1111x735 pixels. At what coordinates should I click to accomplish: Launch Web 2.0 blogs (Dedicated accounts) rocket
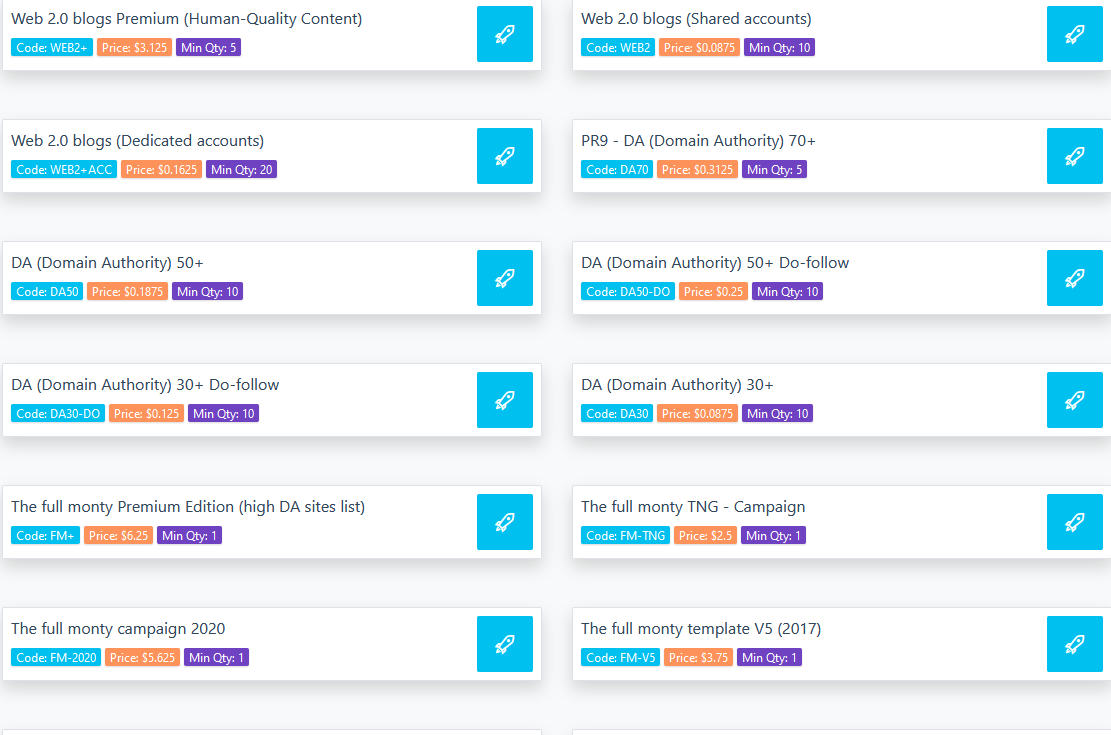pyautogui.click(x=504, y=156)
